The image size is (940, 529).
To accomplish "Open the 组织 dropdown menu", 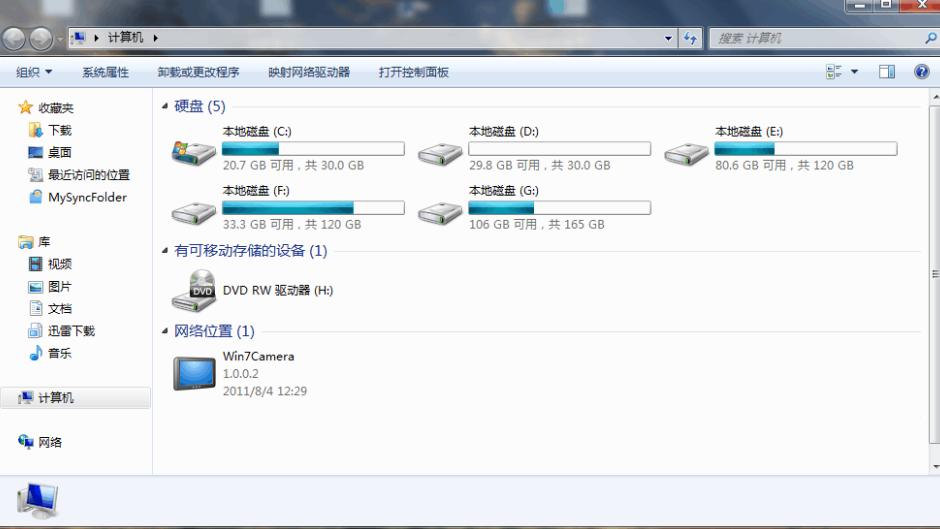I will [34, 72].
